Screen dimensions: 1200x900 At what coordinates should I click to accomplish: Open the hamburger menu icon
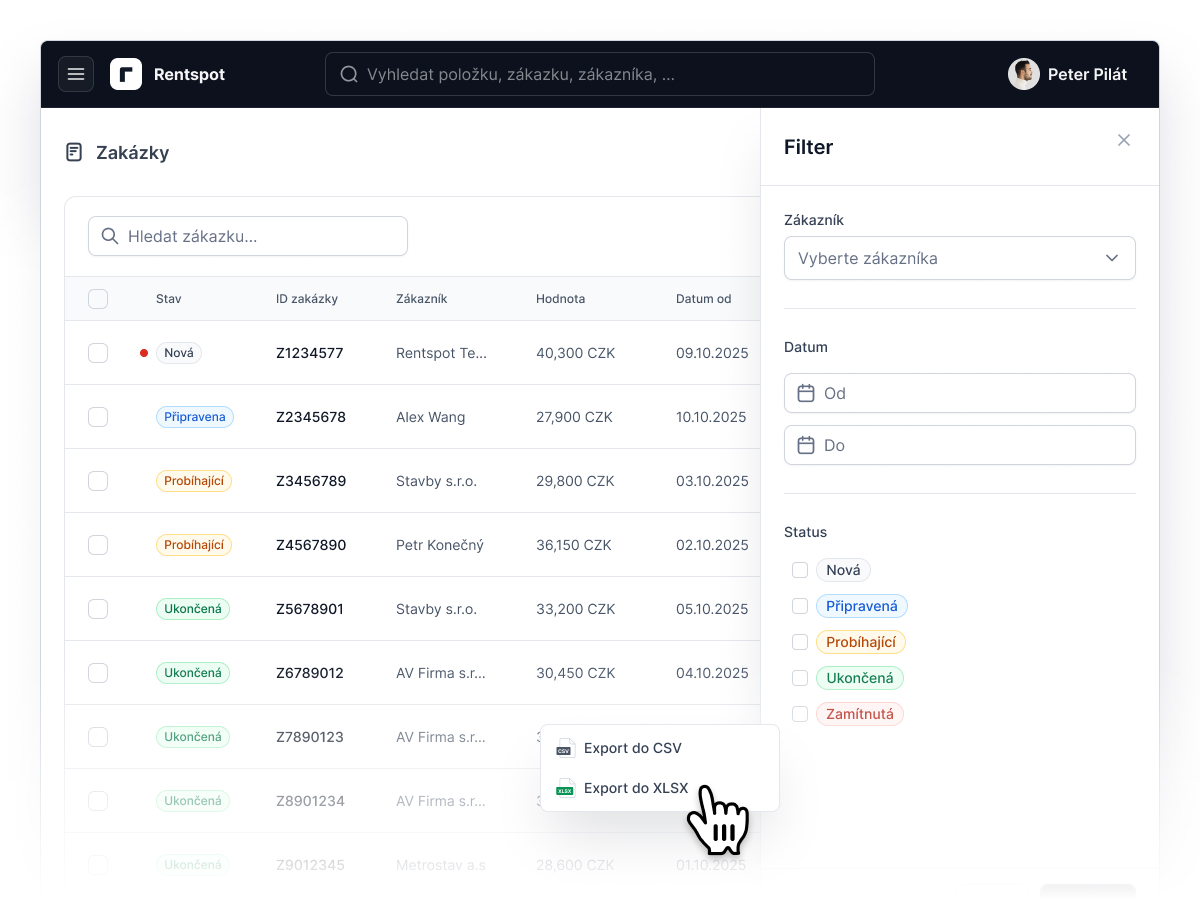tap(76, 74)
